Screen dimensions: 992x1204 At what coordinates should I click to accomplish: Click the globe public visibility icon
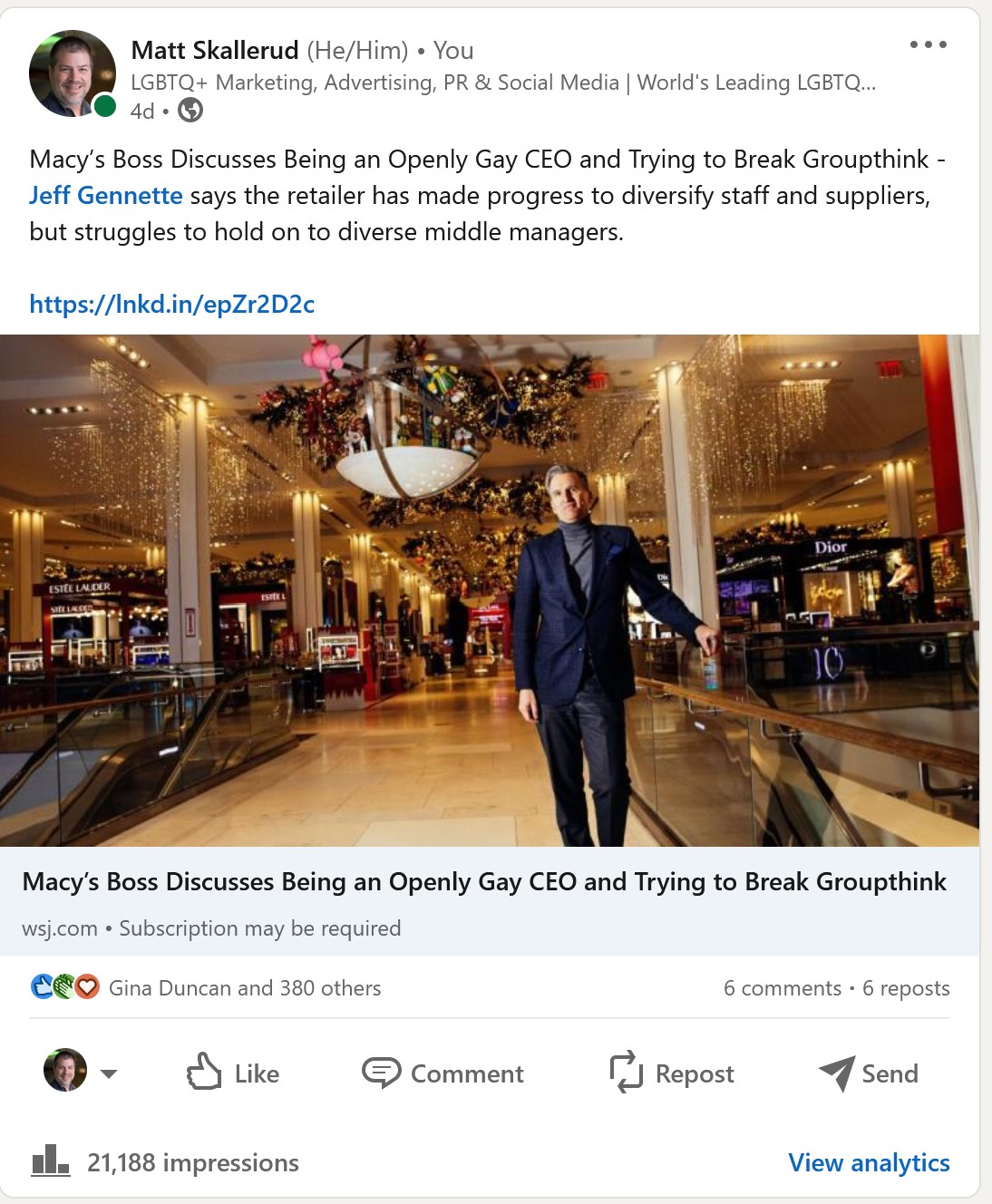click(x=190, y=111)
